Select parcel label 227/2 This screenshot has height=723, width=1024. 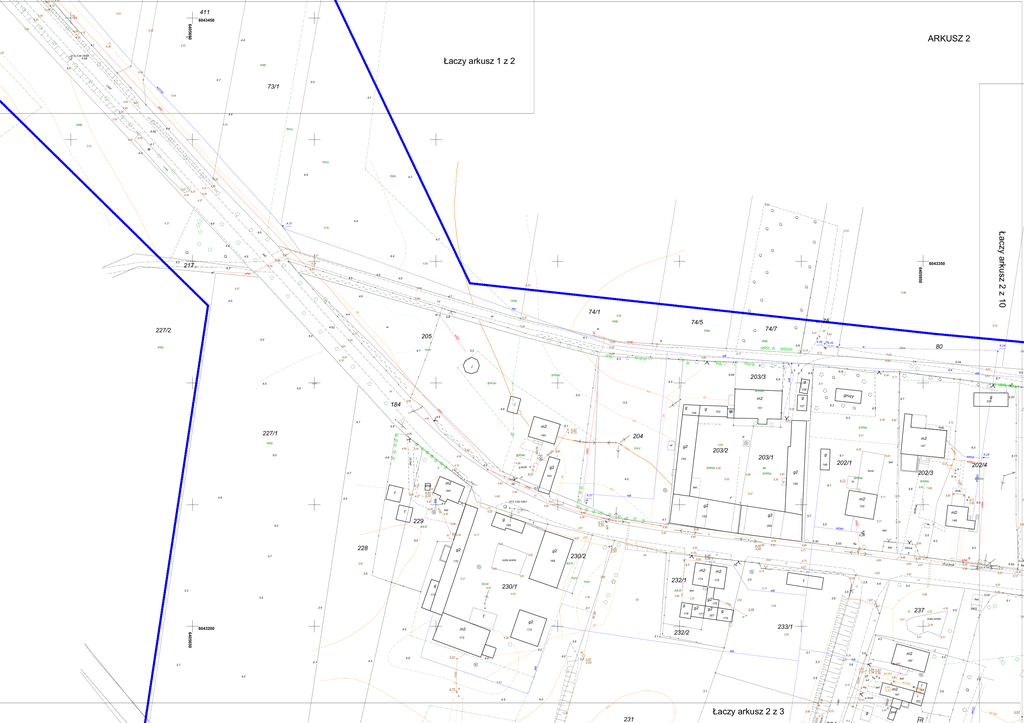pyautogui.click(x=164, y=330)
